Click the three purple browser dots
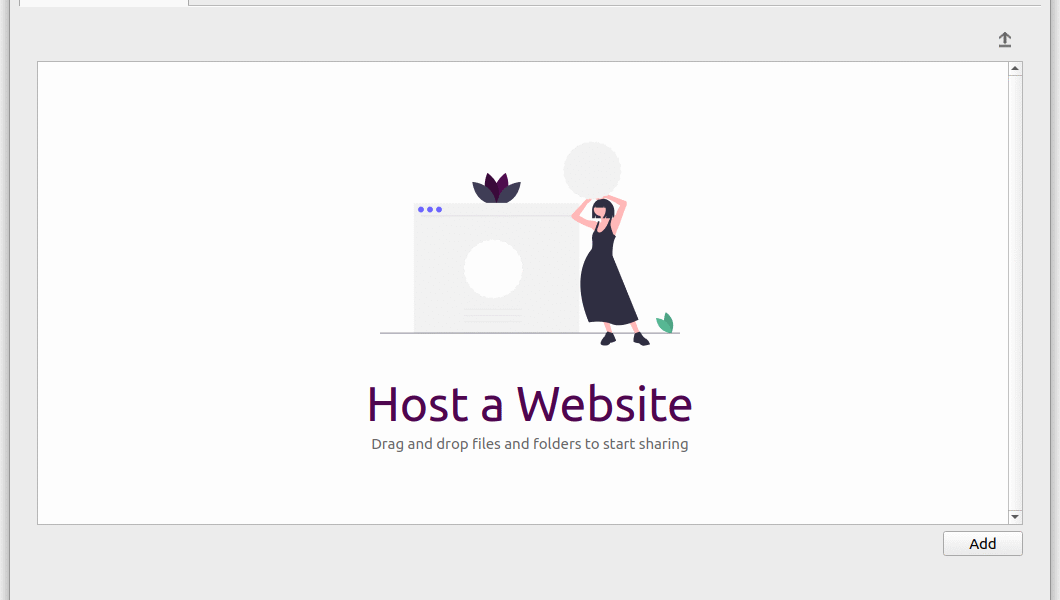Screen dimensions: 1060x600 click(x=430, y=209)
